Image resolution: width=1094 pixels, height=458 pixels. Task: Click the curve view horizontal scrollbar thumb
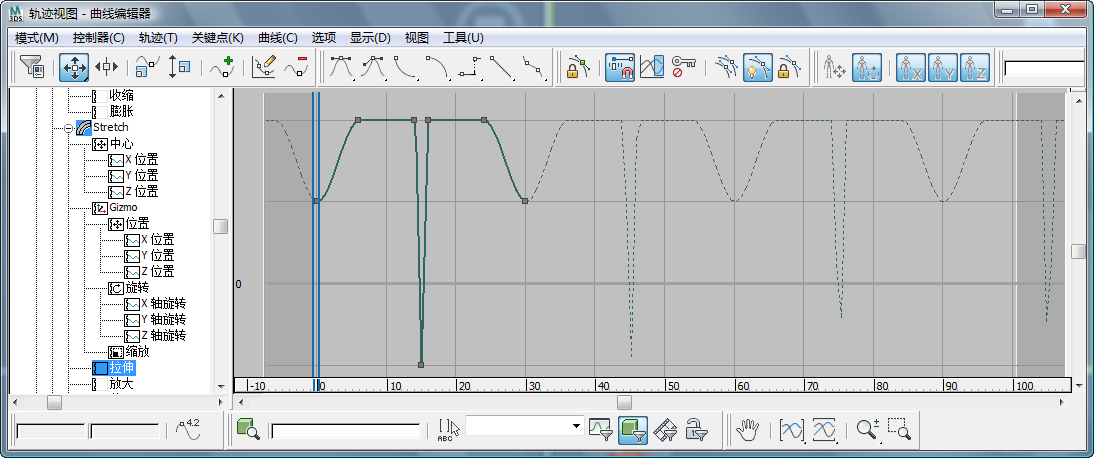click(x=624, y=403)
